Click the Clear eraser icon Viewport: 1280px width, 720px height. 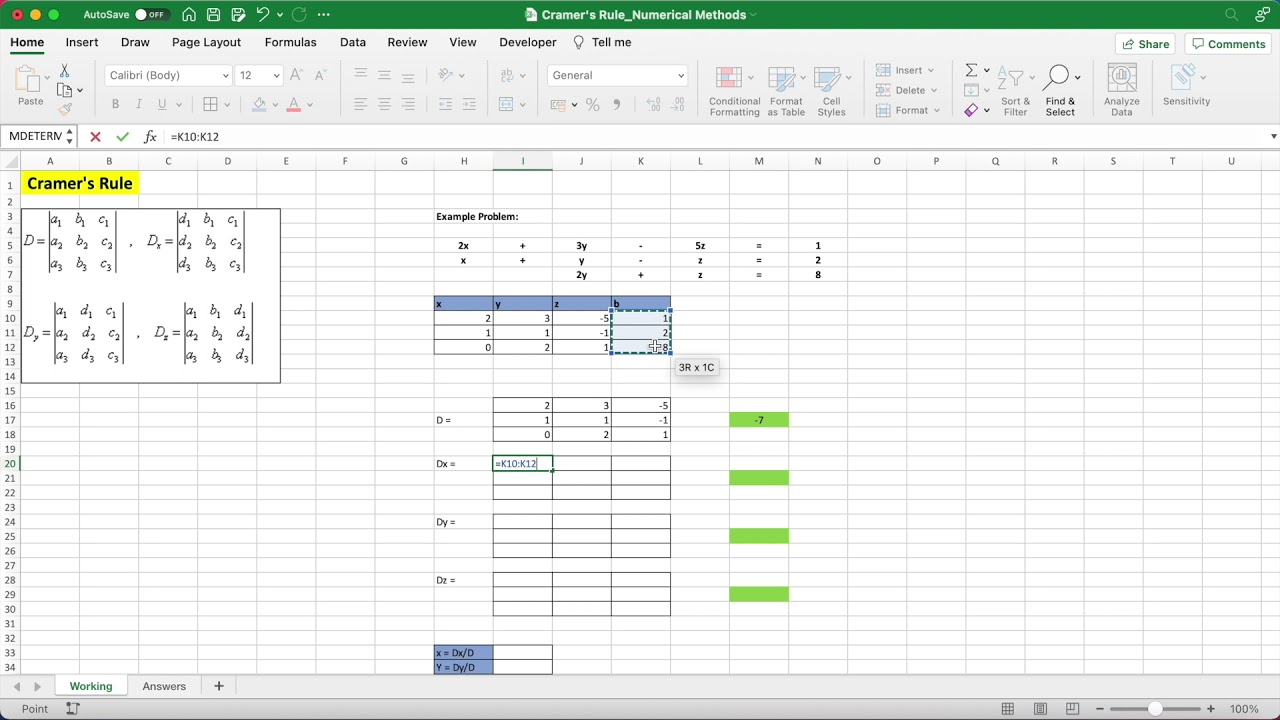tap(971, 109)
